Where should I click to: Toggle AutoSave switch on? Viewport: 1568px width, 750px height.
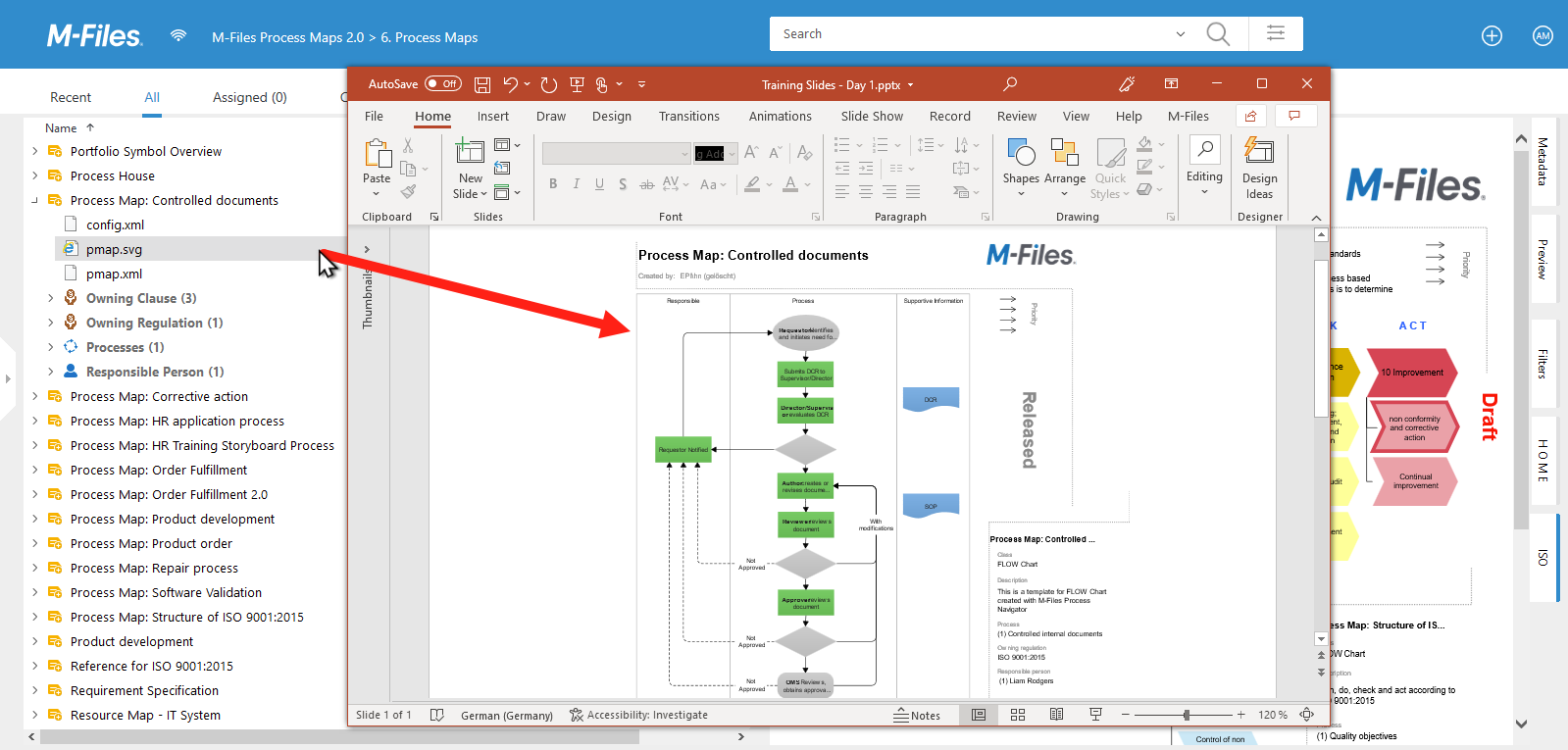click(443, 84)
